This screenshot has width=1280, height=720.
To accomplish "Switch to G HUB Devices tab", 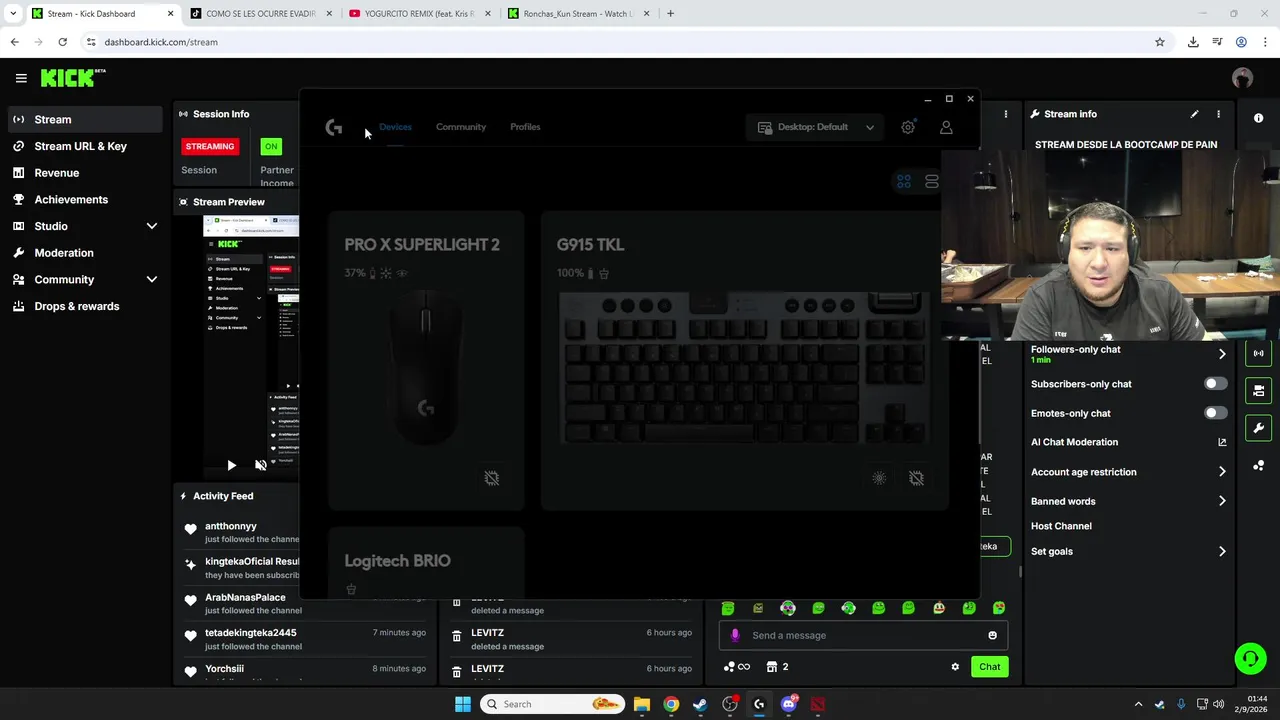I will tap(396, 127).
